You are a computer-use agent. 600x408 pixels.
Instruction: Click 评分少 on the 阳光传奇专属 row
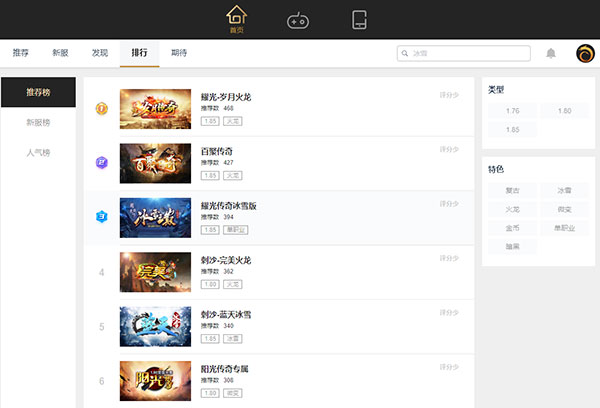coord(449,367)
